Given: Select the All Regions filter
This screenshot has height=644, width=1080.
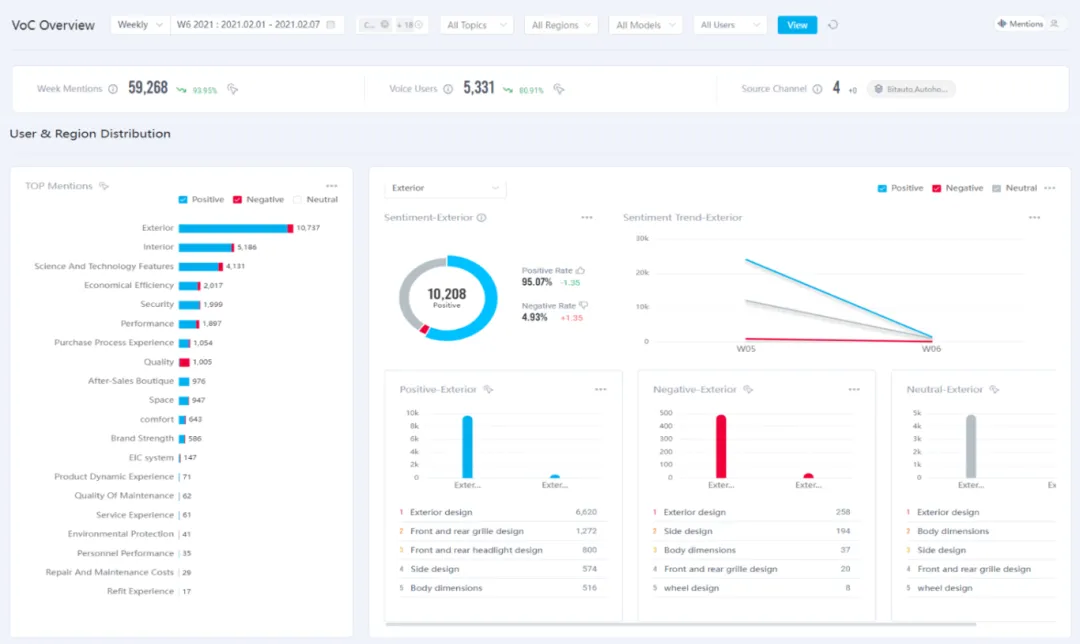Looking at the screenshot, I should click(x=560, y=25).
